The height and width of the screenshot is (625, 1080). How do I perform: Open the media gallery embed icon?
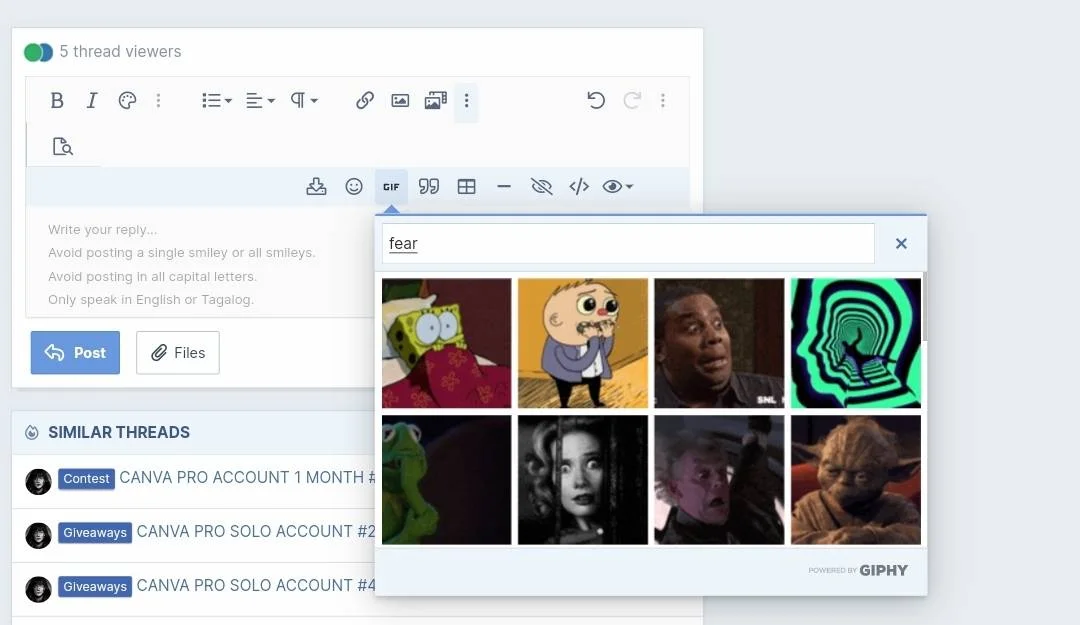click(x=435, y=101)
